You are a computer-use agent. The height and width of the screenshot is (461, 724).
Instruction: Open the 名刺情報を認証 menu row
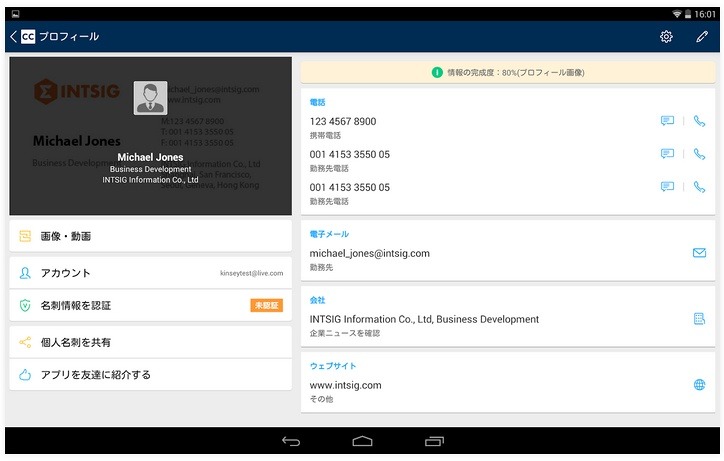click(151, 305)
